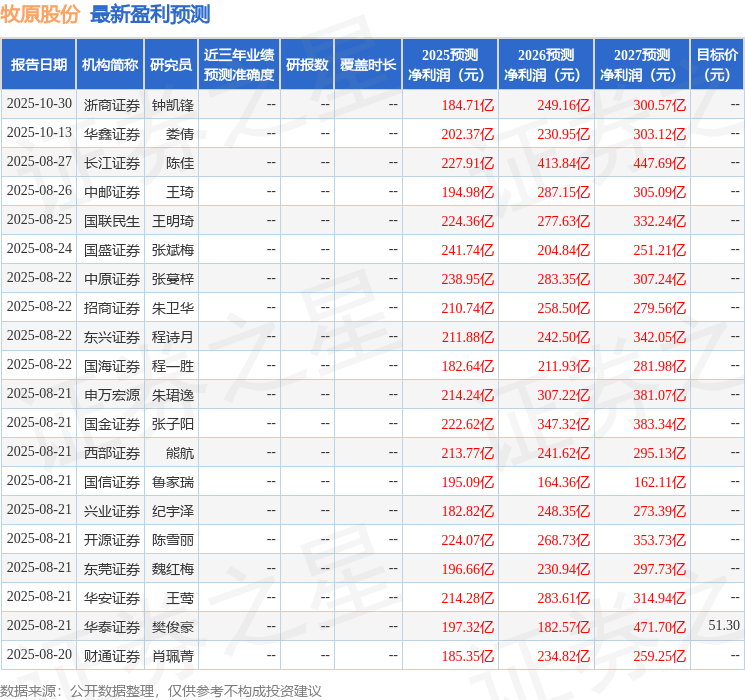Select the 申万宏源 institution cell
Viewport: 745px width, 700px height.
(112, 395)
